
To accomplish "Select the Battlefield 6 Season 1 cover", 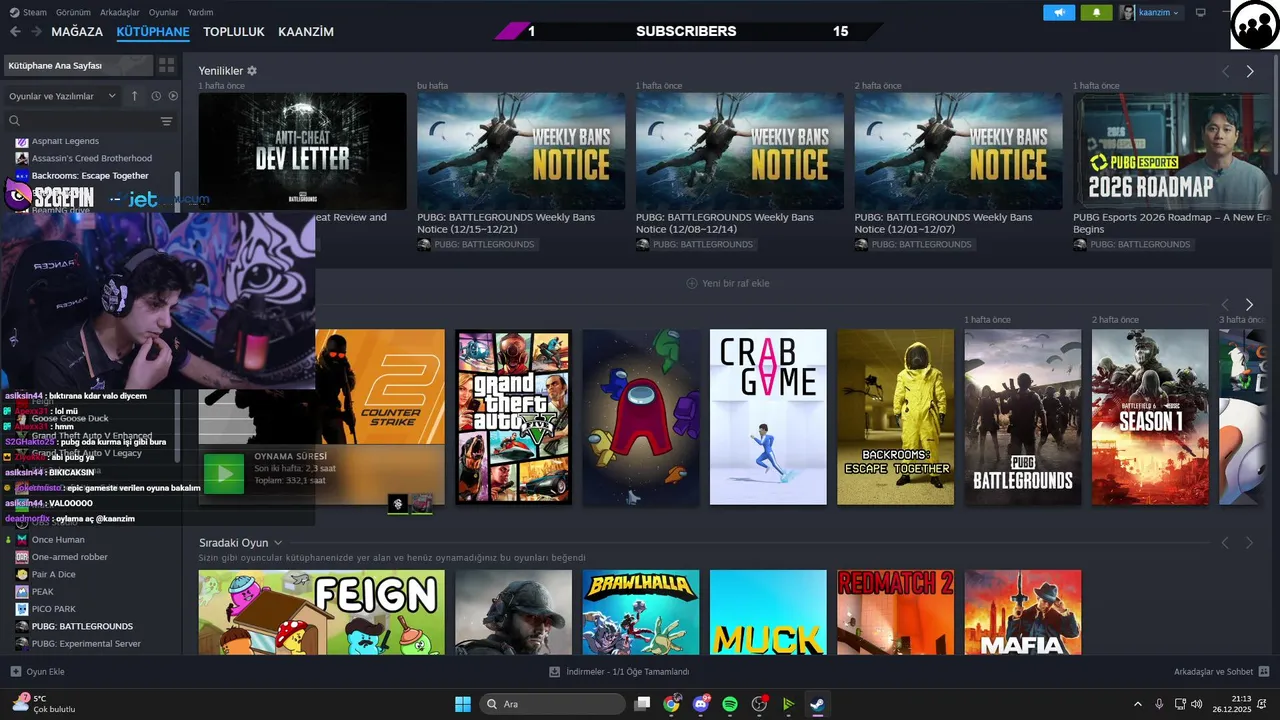I will pos(1150,417).
